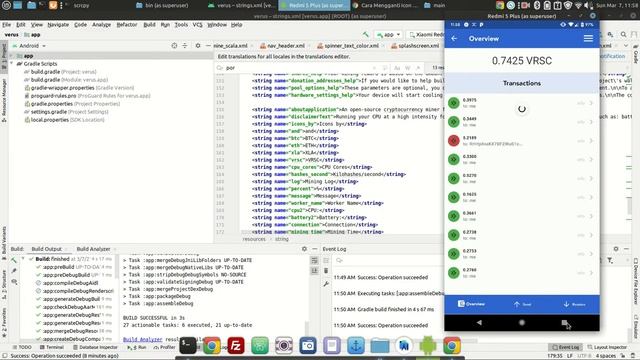Image resolution: width=640 pixels, height=360 pixels.
Task: Hide the Project panel with minus icon
Action: pyautogui.click(x=208, y=46)
